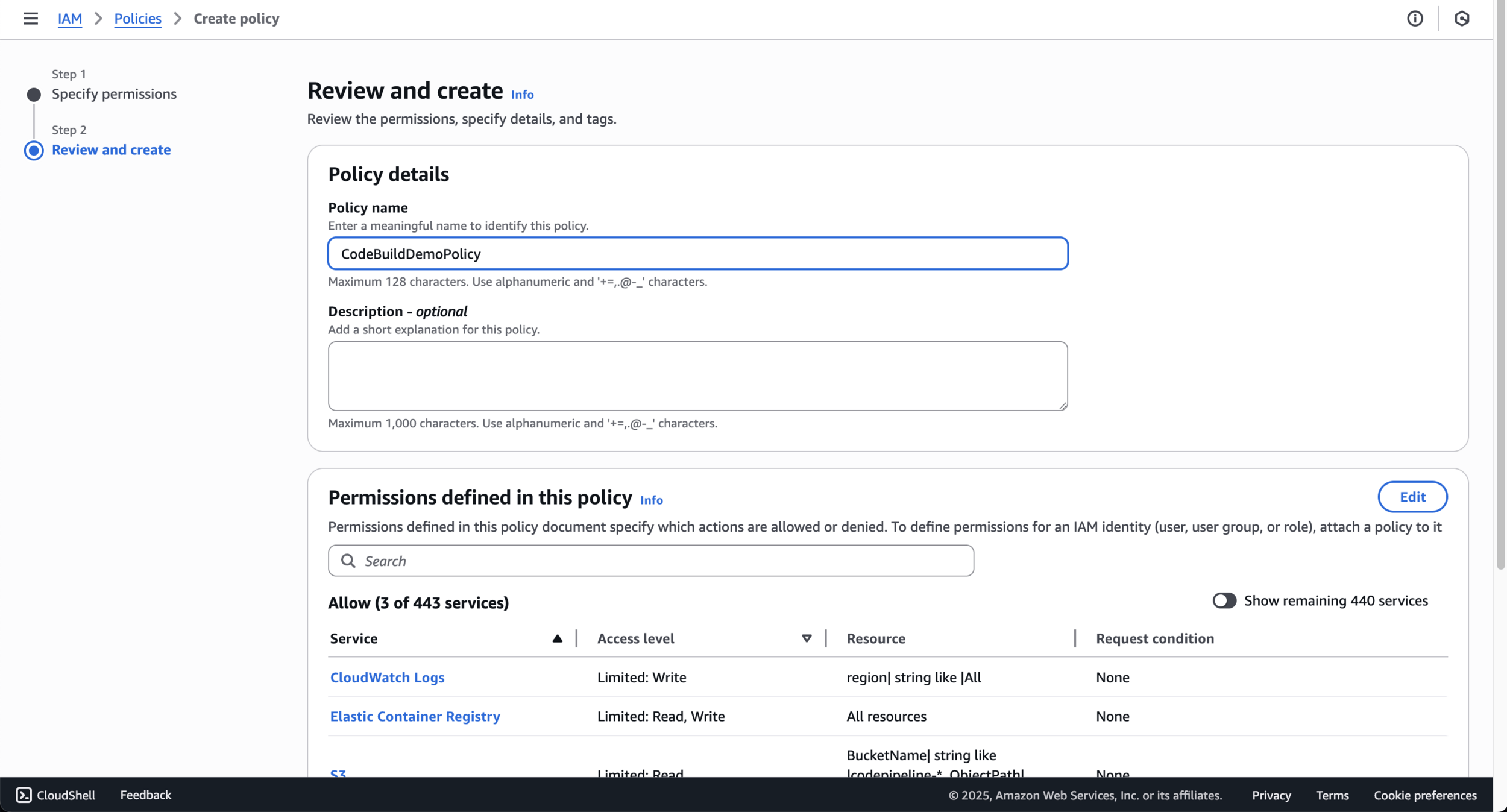Open Info link beside Review and create
1507x812 pixels.
(x=522, y=95)
